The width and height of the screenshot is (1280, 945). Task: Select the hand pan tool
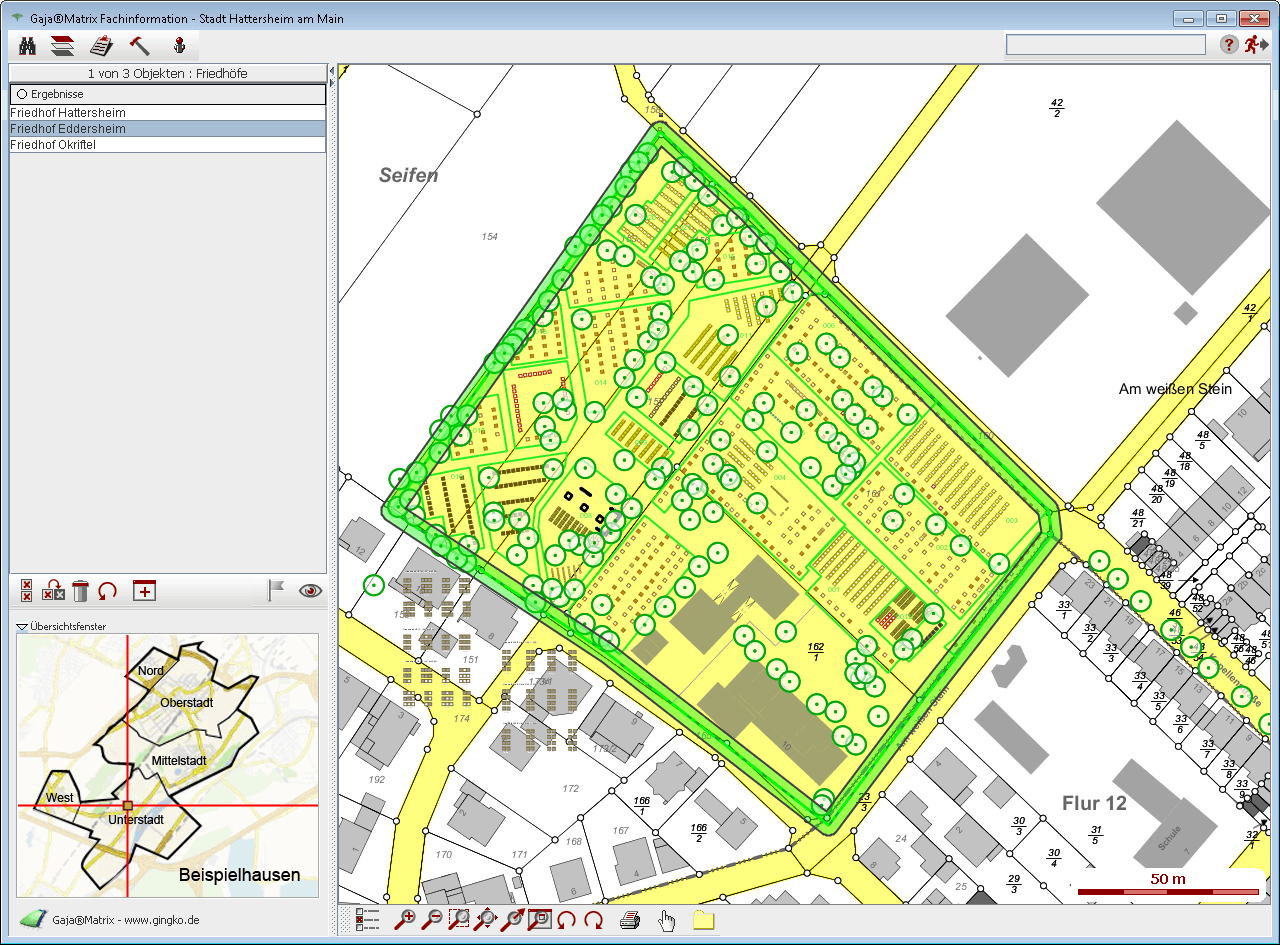(667, 920)
